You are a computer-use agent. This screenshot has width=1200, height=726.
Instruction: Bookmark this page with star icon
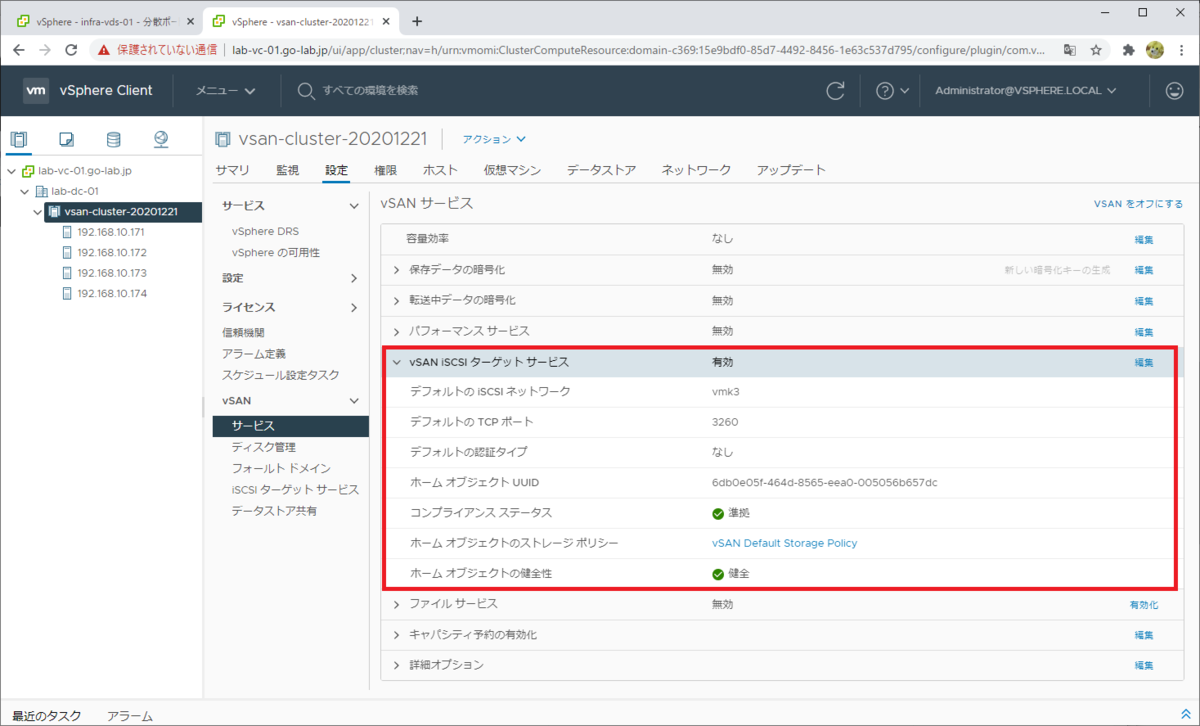tap(1096, 49)
